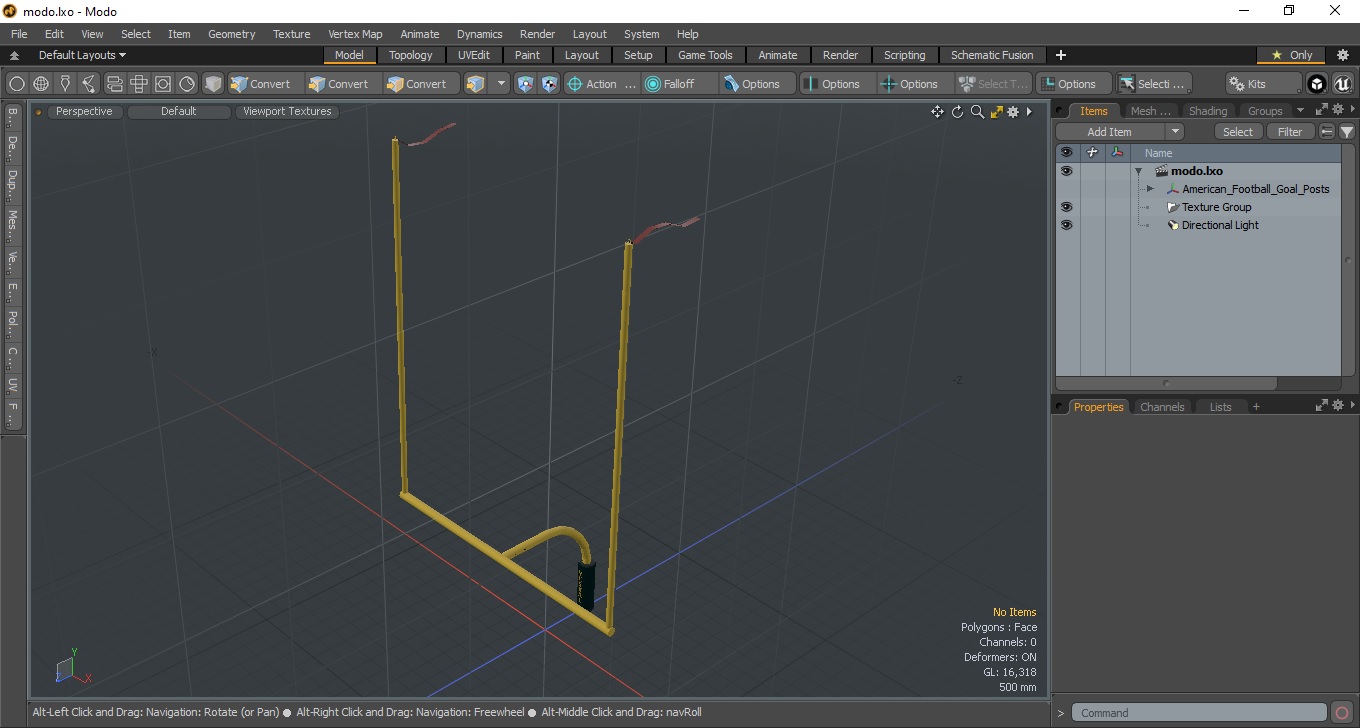Viewport: 1360px width, 728px height.
Task: Click the funnel filter icon in Items panel
Action: pyautogui.click(x=1347, y=132)
